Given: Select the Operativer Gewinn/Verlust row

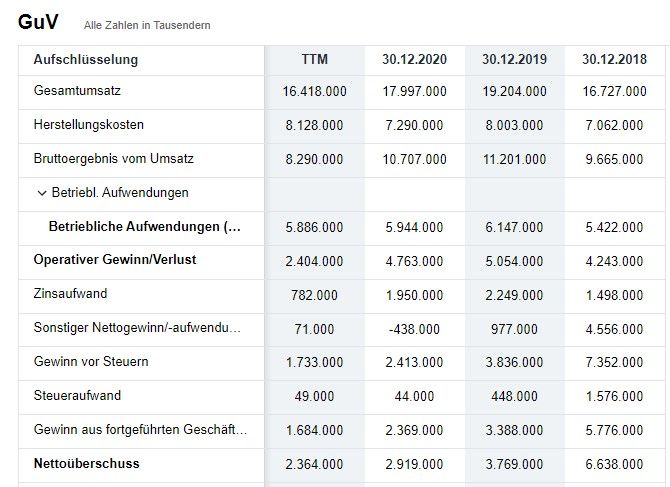Looking at the screenshot, I should pos(115,260).
